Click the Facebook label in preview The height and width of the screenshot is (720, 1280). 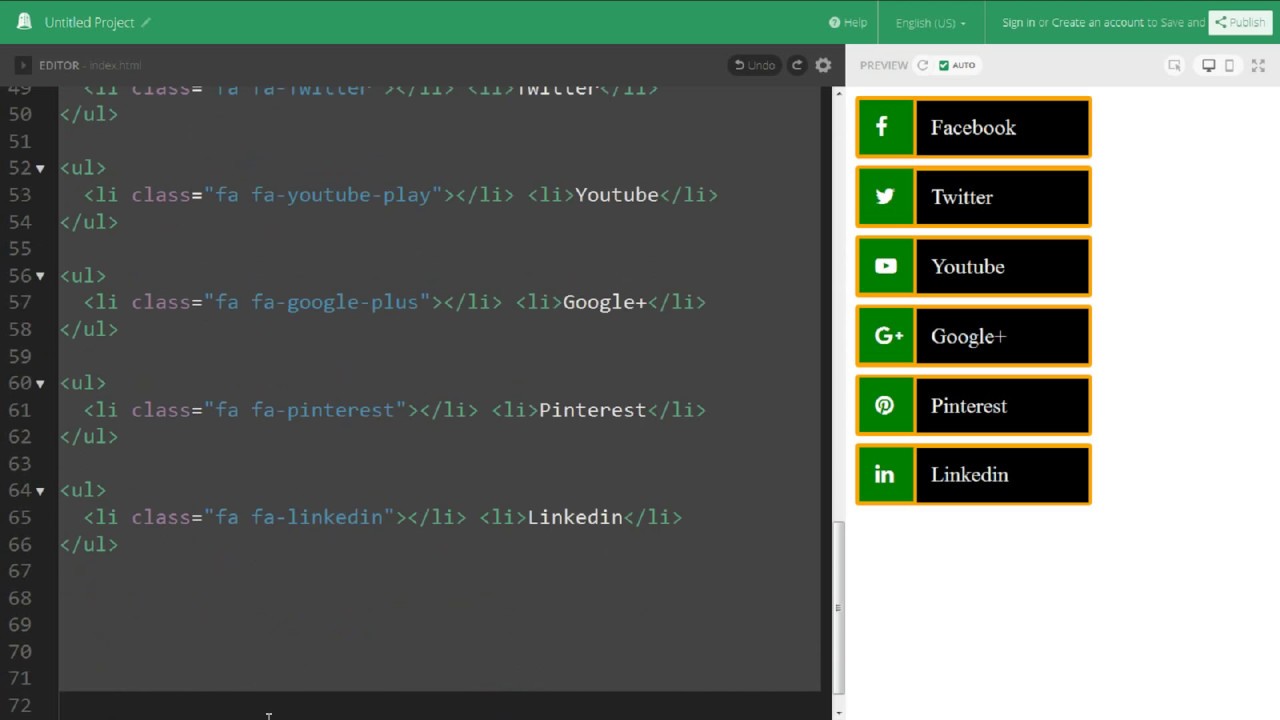coord(973,127)
